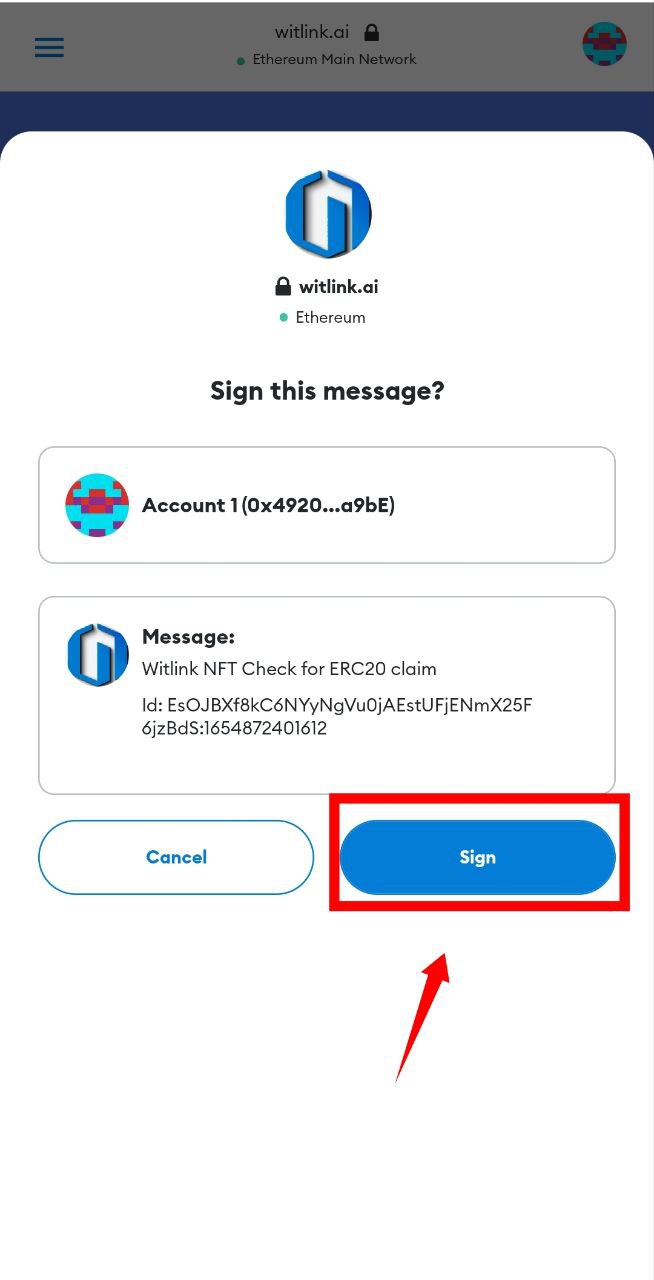Image resolution: width=654 pixels, height=1280 pixels.
Task: Click the green dot beside Ethereum
Action: (284, 318)
